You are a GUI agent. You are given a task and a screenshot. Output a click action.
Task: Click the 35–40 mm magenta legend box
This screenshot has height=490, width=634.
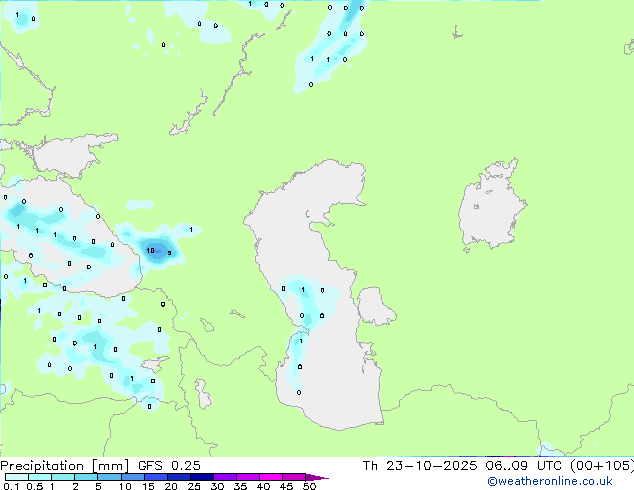pos(248,477)
